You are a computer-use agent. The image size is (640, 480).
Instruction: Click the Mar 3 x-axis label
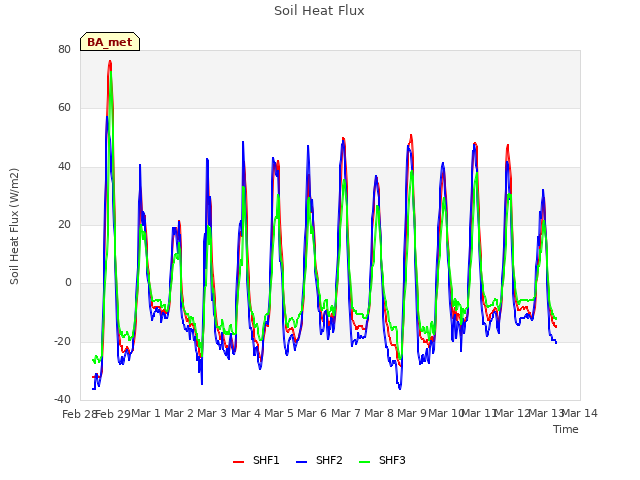coord(212,413)
